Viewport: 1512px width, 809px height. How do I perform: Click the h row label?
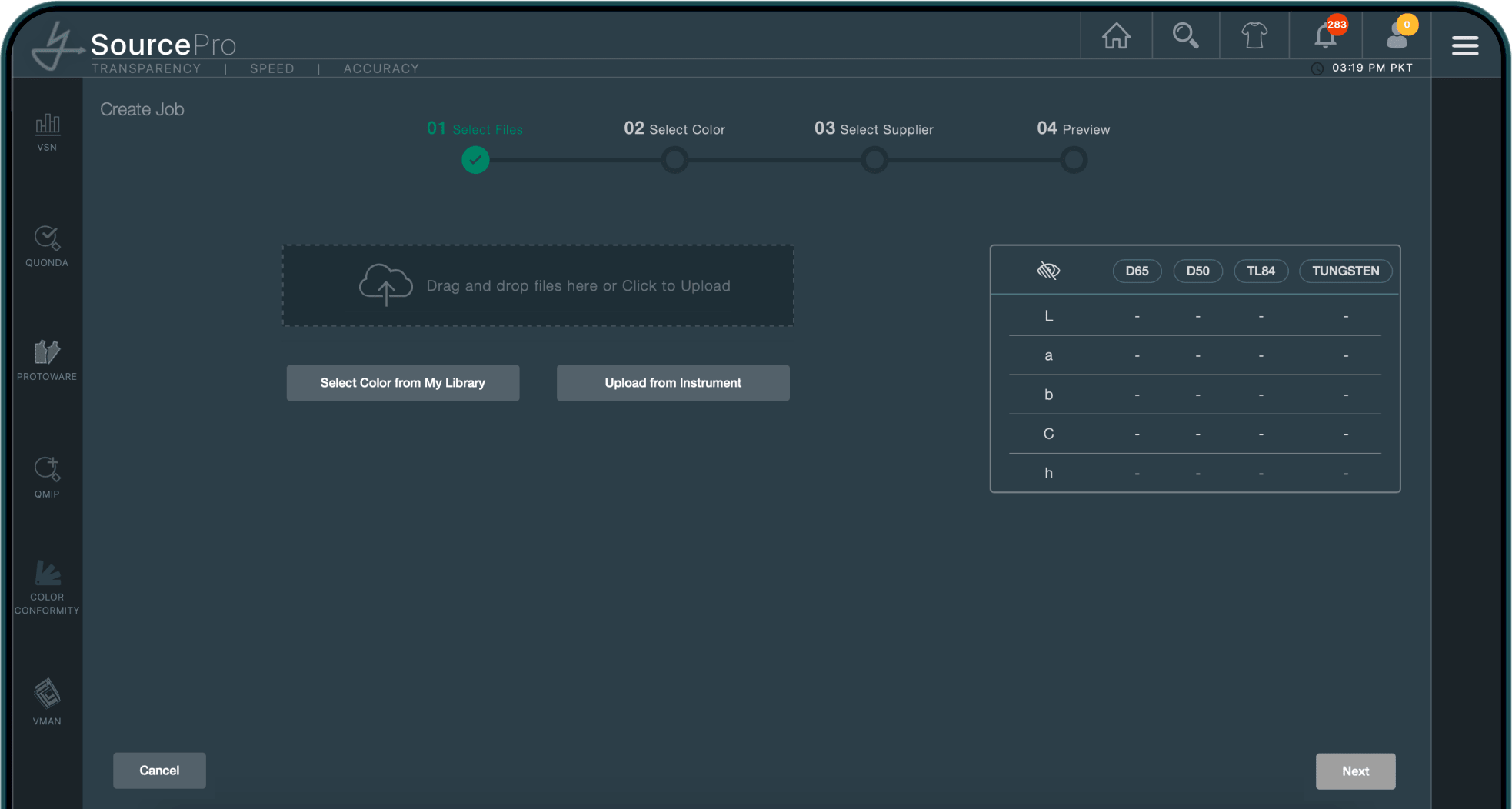pos(1048,473)
